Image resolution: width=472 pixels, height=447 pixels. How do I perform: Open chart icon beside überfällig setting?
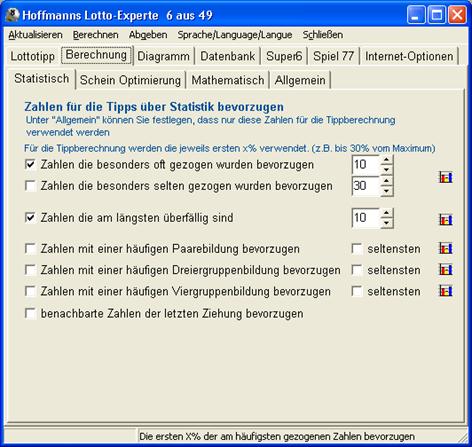coord(445,220)
